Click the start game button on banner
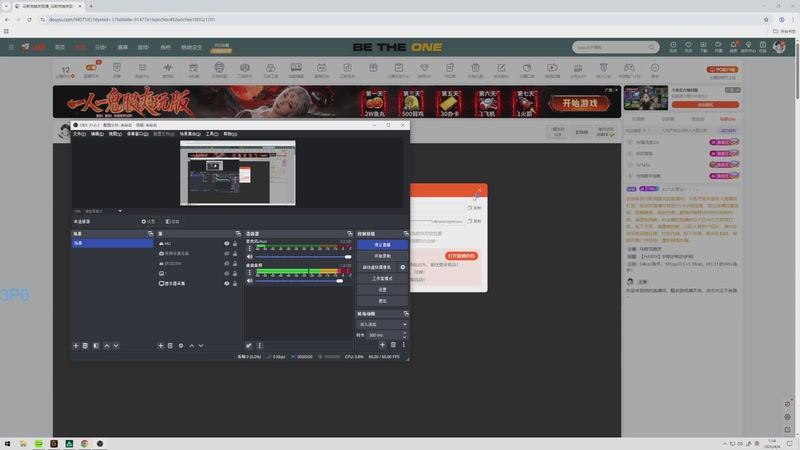Screen dimensions: 800x450 pos(580,103)
